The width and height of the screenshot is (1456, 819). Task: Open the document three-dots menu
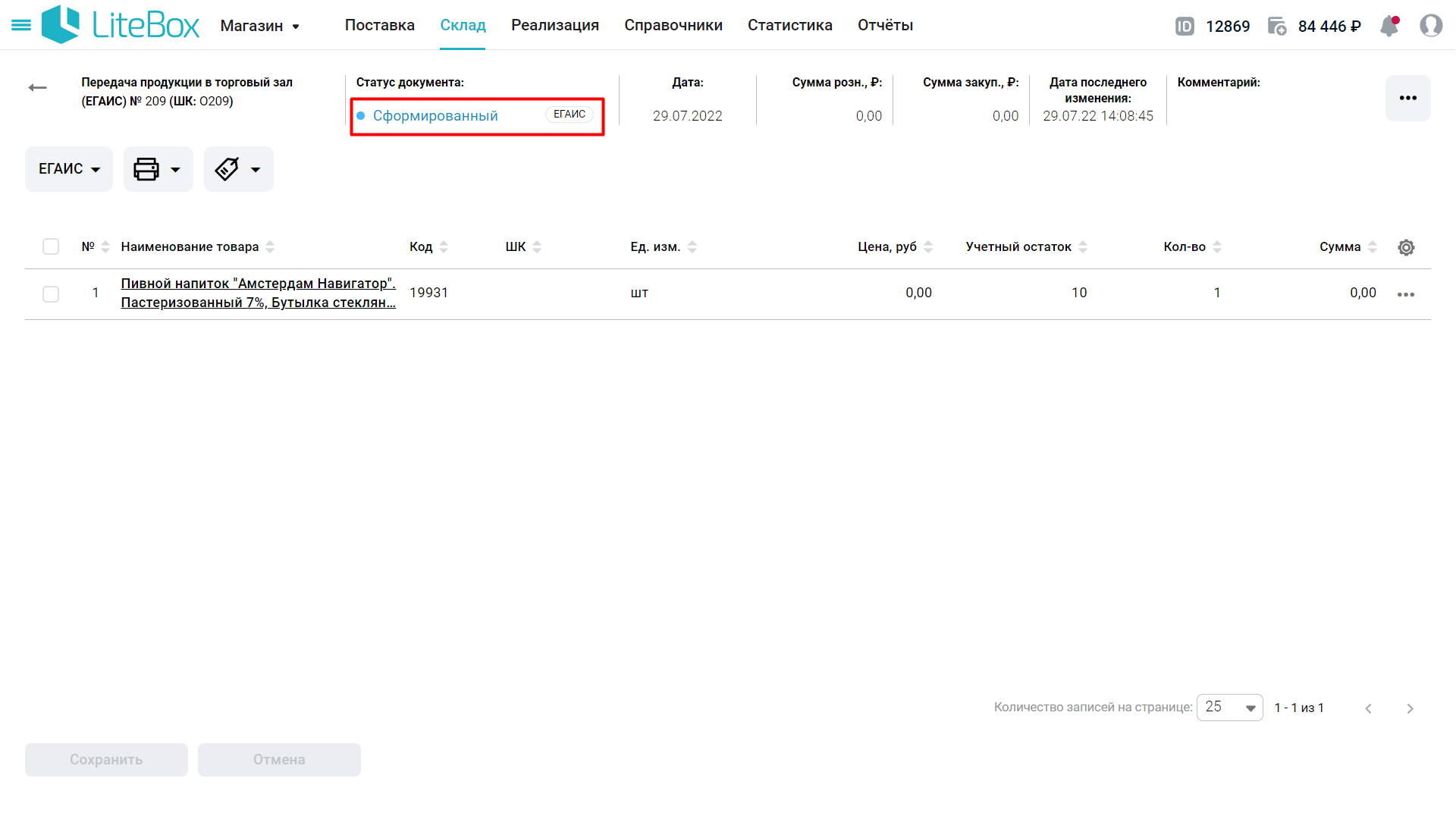pyautogui.click(x=1408, y=98)
